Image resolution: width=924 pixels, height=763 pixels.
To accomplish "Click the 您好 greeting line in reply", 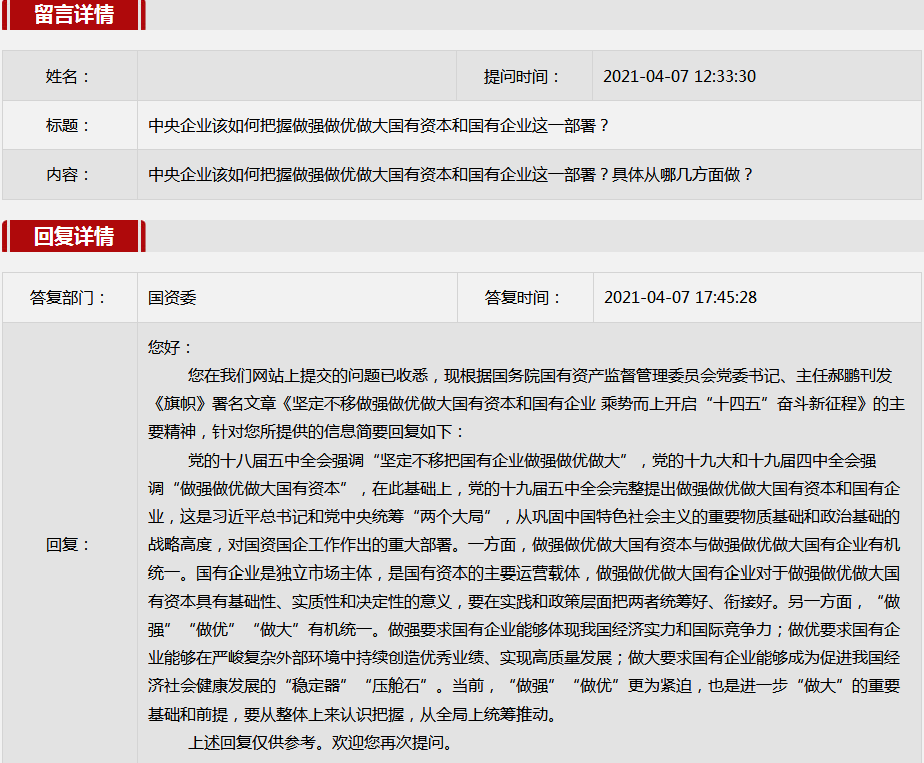I will point(170,347).
